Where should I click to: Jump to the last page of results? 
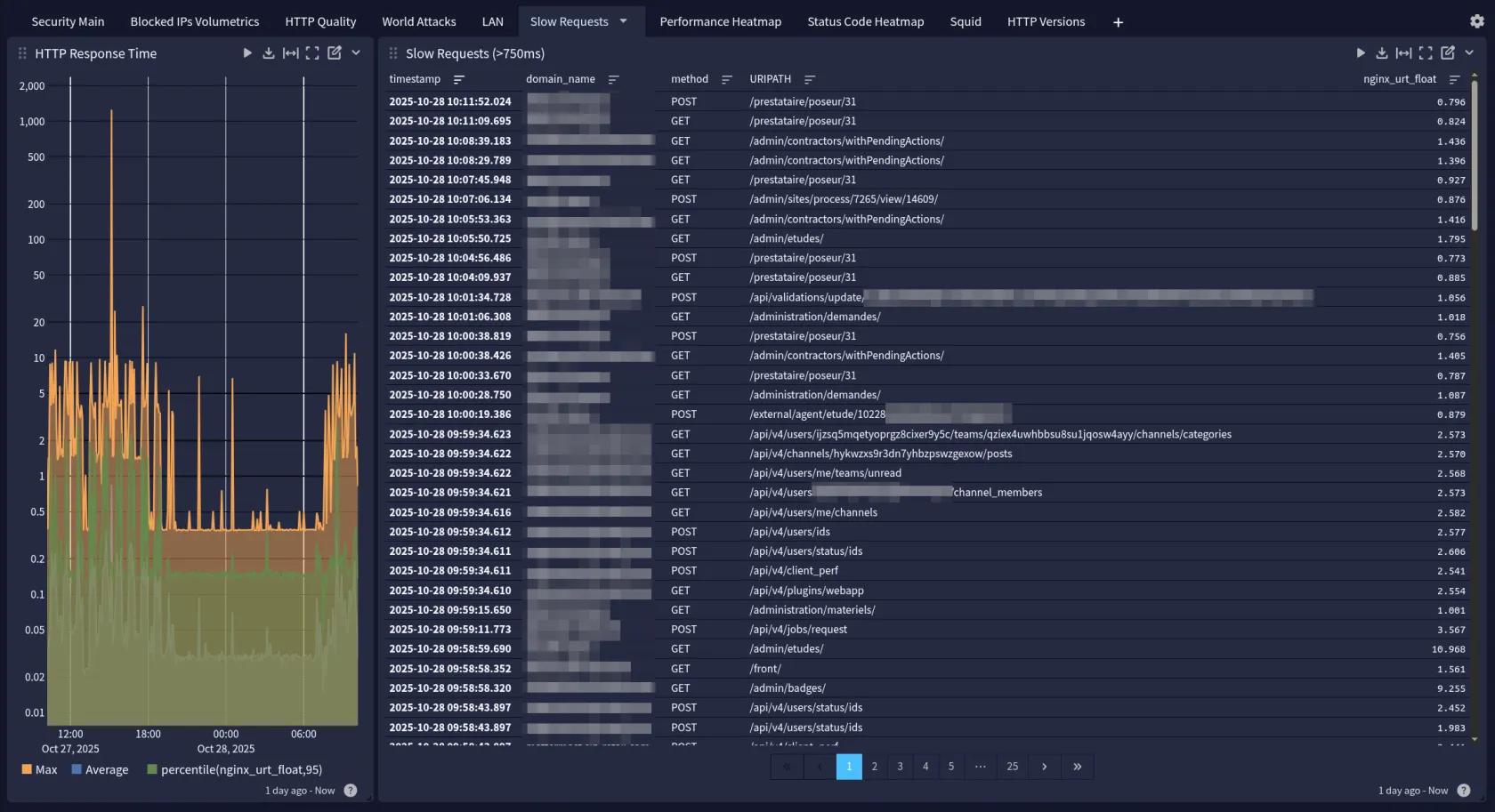[1077, 767]
